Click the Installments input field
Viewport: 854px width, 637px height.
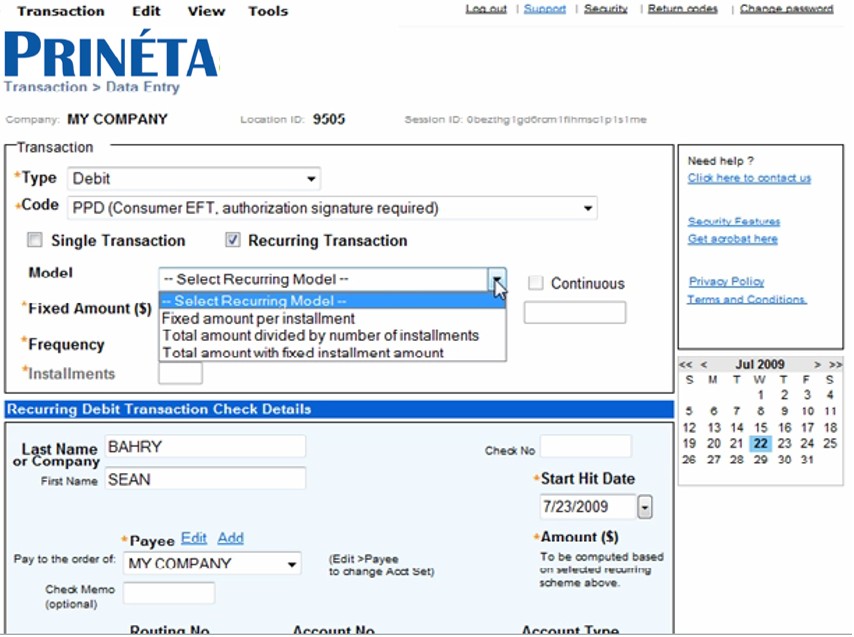[180, 373]
